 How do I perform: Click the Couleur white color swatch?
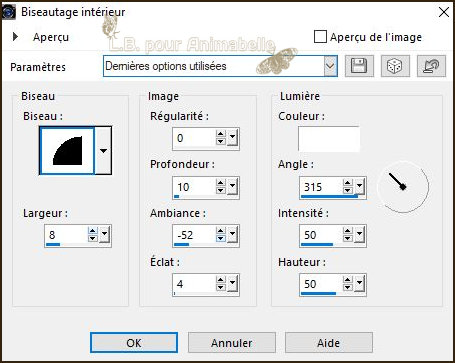click(x=329, y=139)
